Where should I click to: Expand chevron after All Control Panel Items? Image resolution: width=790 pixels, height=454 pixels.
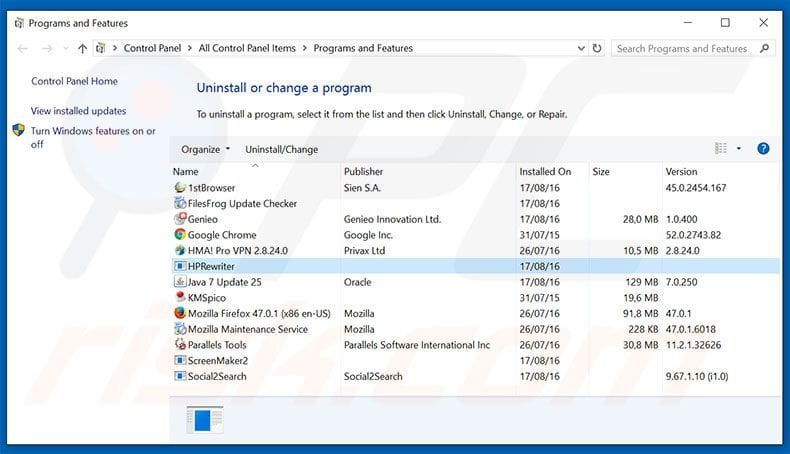click(x=304, y=48)
